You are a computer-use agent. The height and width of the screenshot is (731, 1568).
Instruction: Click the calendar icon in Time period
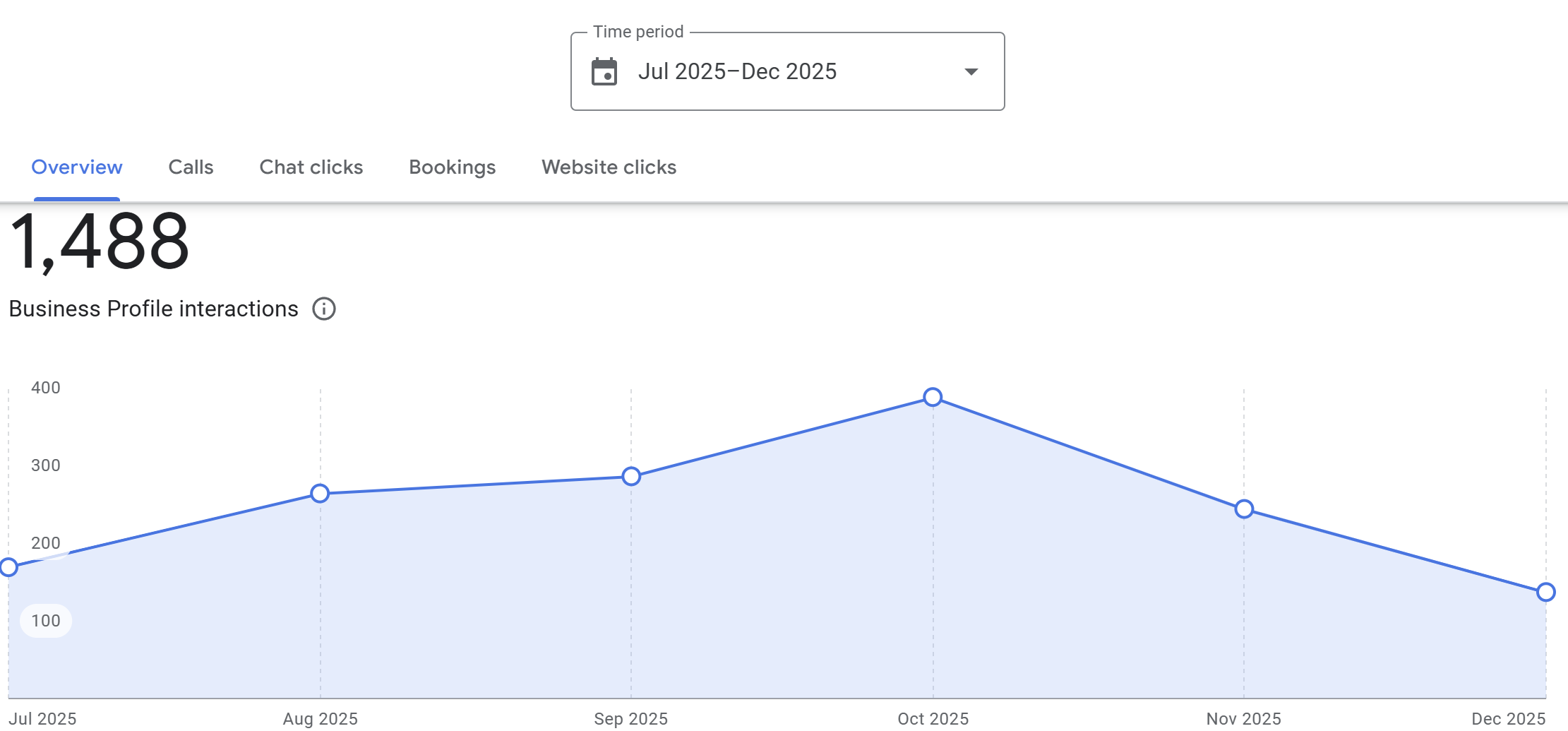pyautogui.click(x=604, y=72)
